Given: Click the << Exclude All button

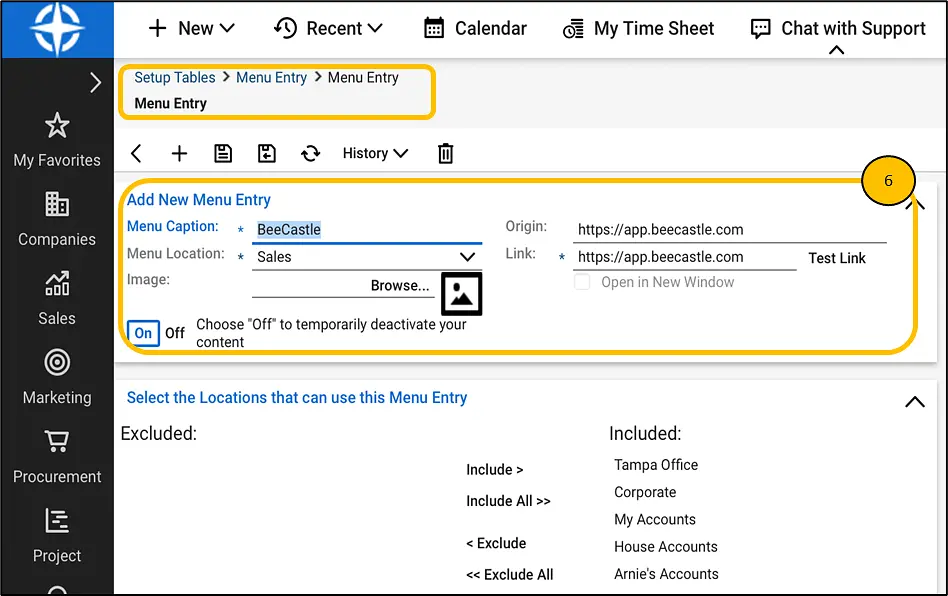Looking at the screenshot, I should [510, 575].
